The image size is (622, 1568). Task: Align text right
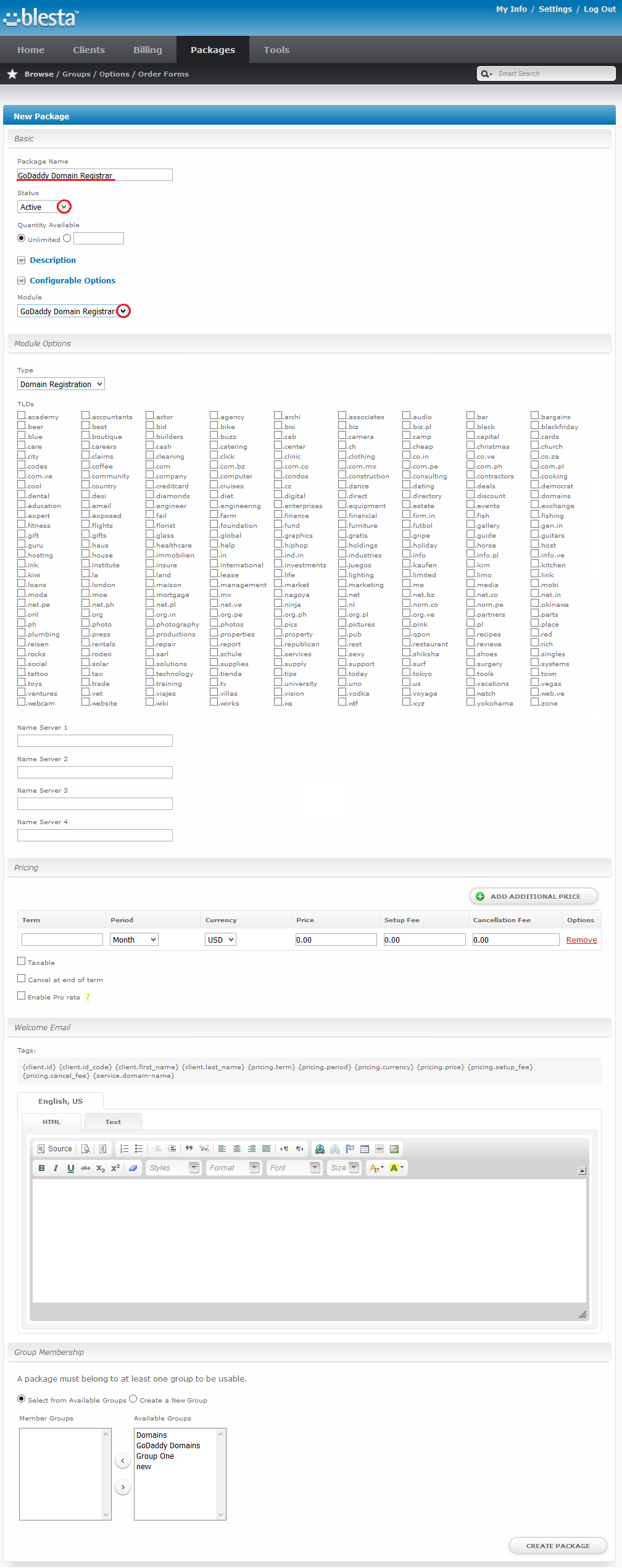[x=252, y=1149]
